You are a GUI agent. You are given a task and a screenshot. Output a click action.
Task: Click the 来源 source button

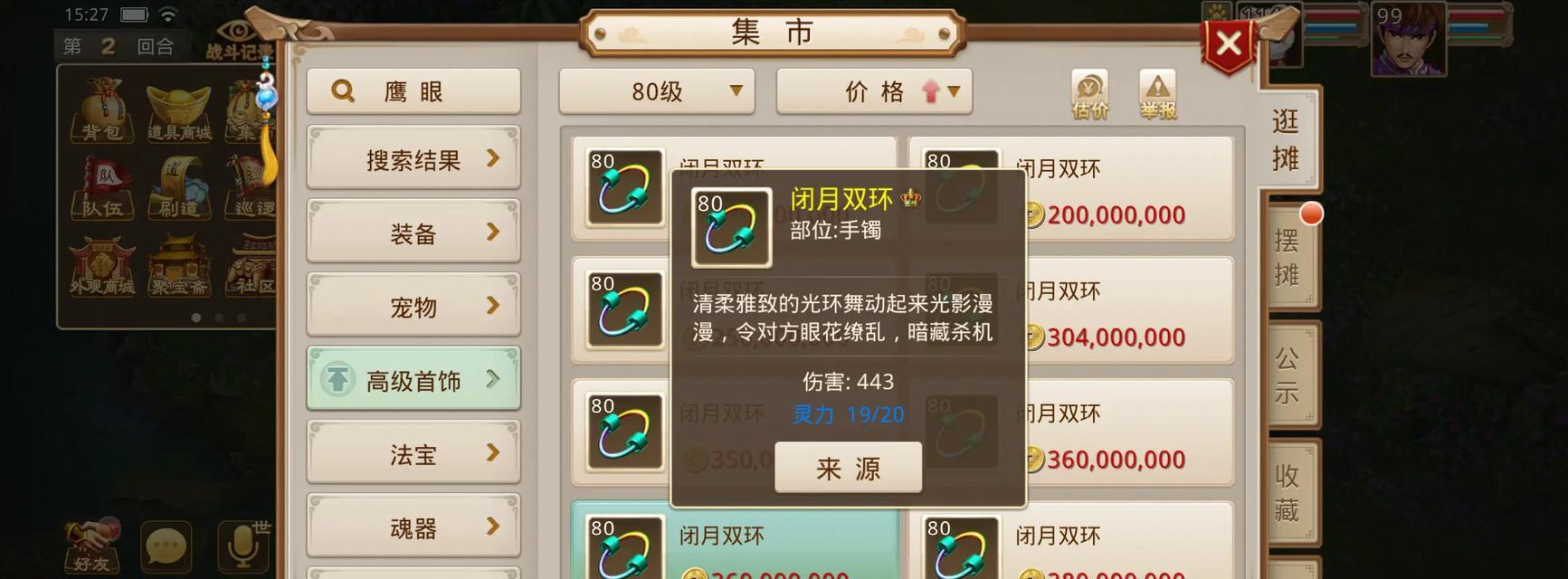tap(848, 468)
